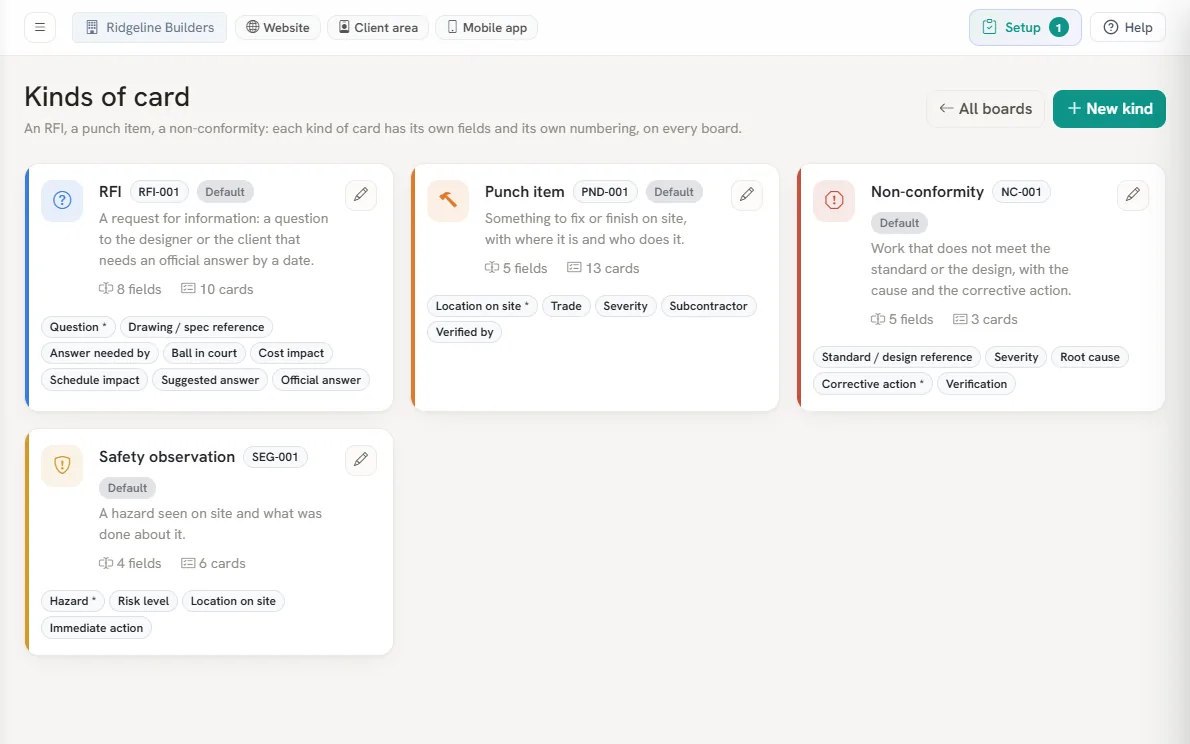Screen dimensions: 1190x744
Task: Select the Question field chip
Action: point(78,327)
